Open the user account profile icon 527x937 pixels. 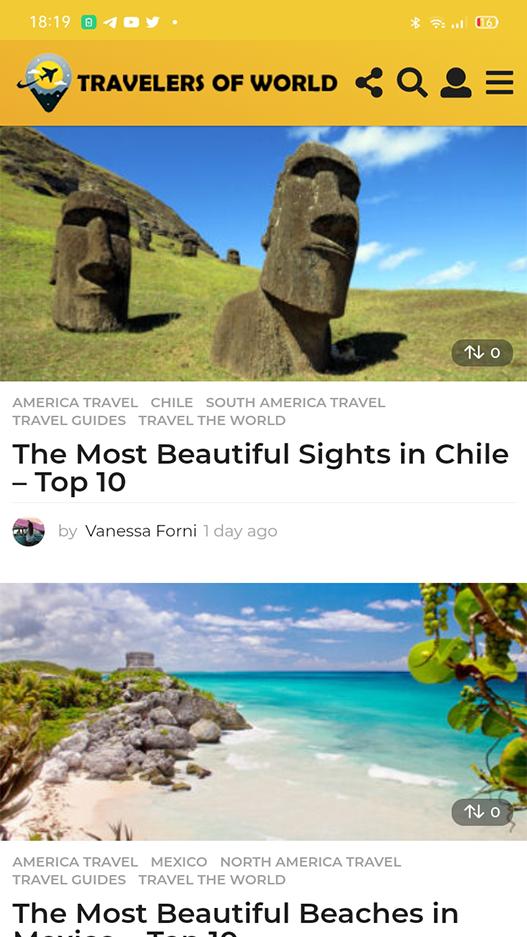click(456, 82)
